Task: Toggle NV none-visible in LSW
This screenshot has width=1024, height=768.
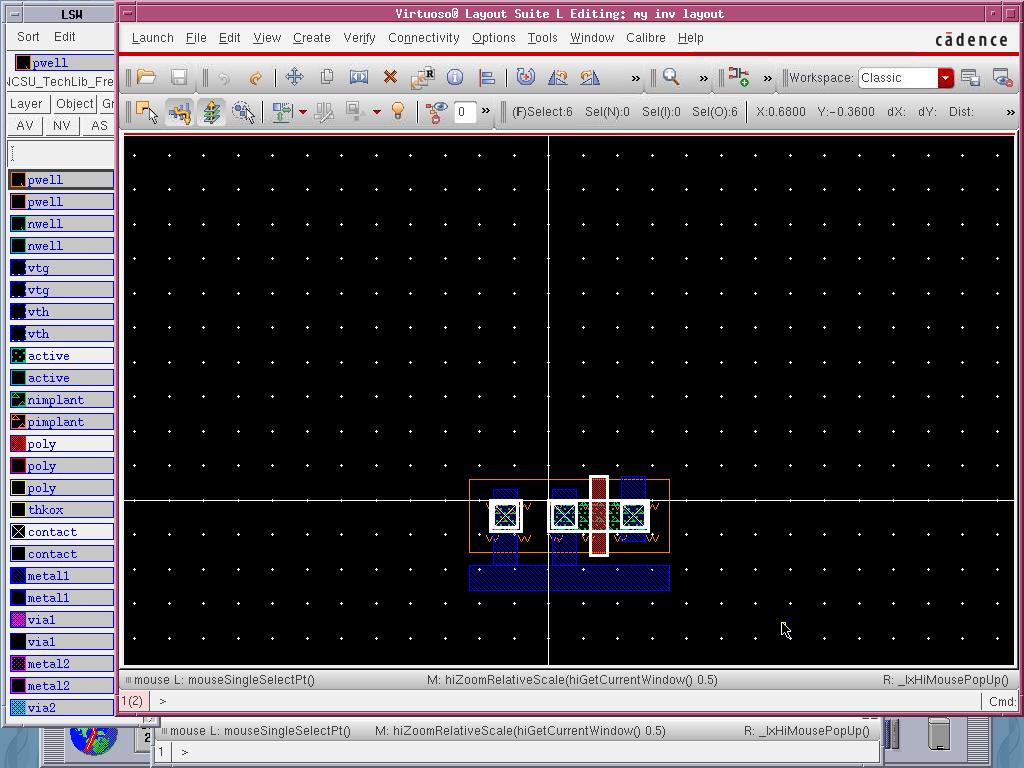Action: [x=61, y=126]
